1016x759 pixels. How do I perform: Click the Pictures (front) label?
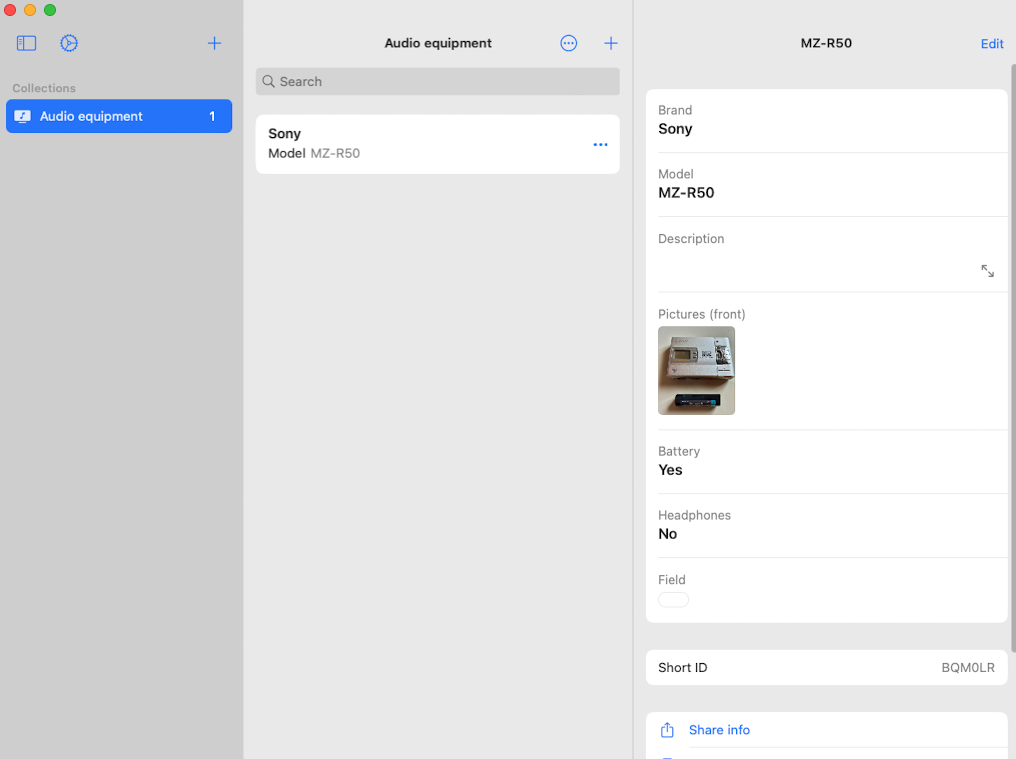tap(702, 314)
